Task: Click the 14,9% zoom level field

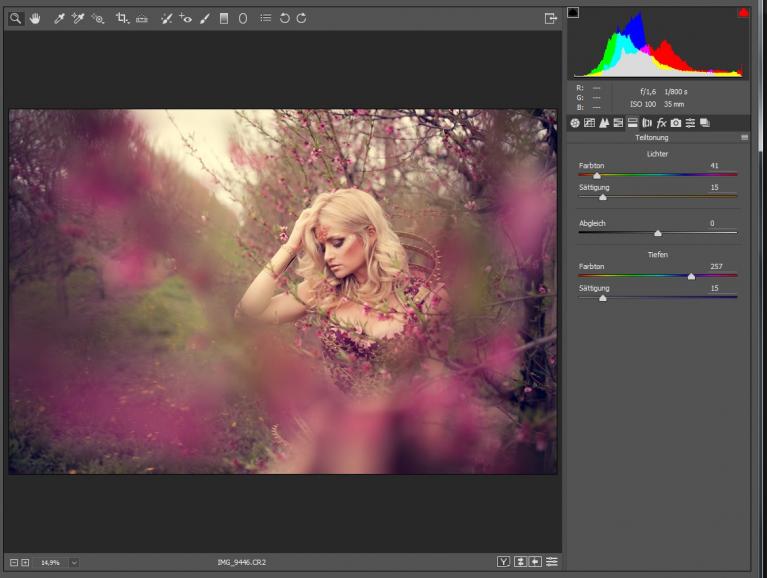Action: tap(50, 563)
